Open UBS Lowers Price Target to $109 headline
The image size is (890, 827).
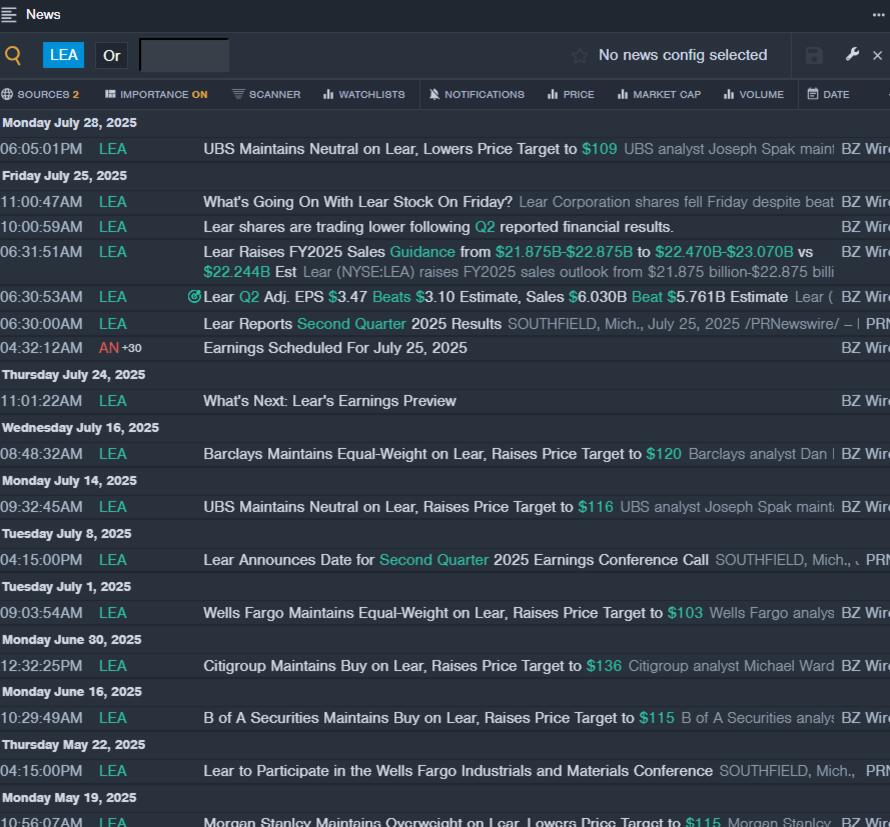(410, 149)
